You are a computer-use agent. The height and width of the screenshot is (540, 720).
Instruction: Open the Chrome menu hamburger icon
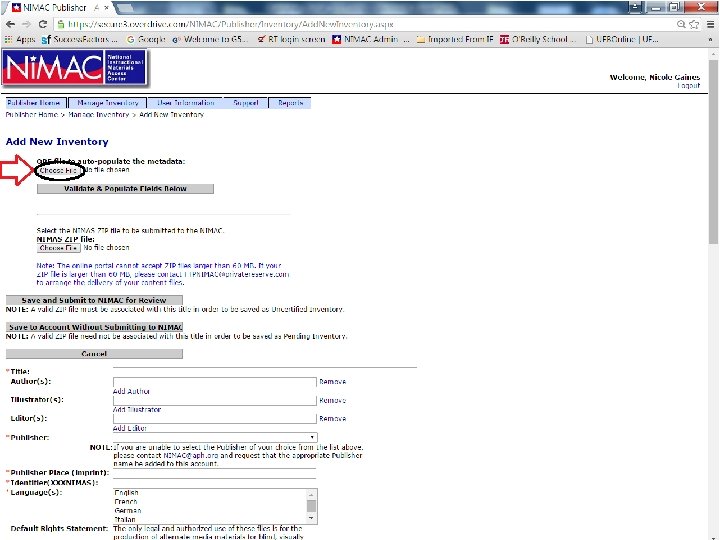(710, 24)
